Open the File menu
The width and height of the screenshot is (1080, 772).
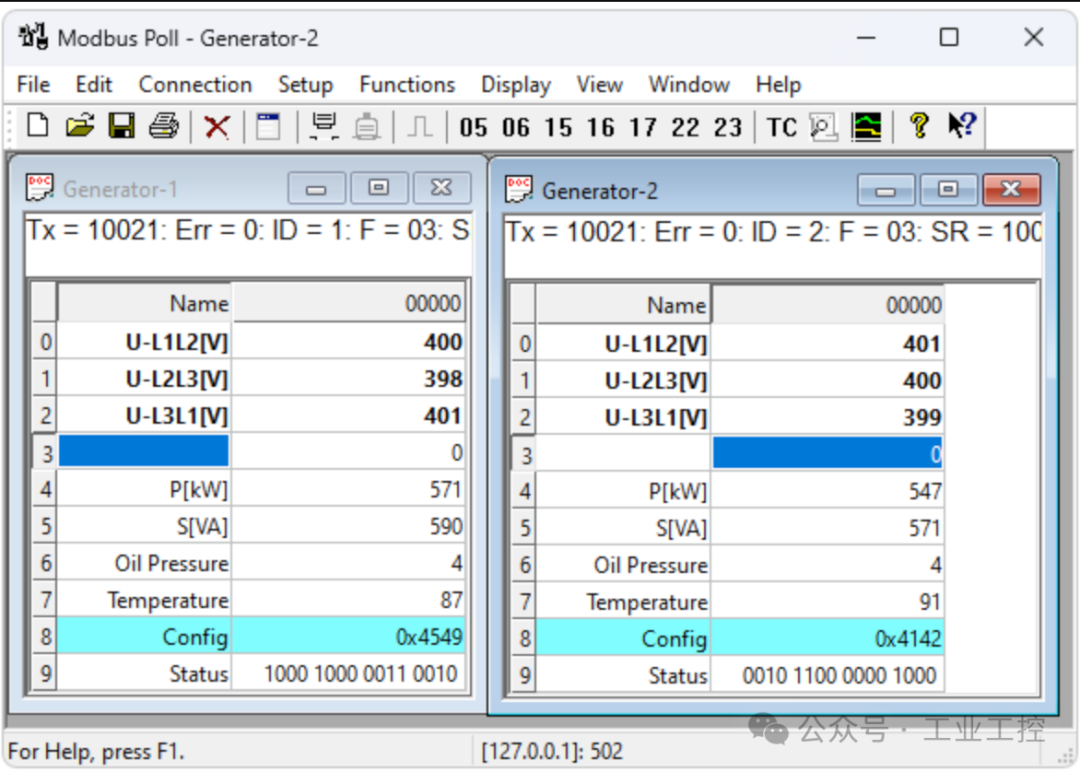pos(33,84)
